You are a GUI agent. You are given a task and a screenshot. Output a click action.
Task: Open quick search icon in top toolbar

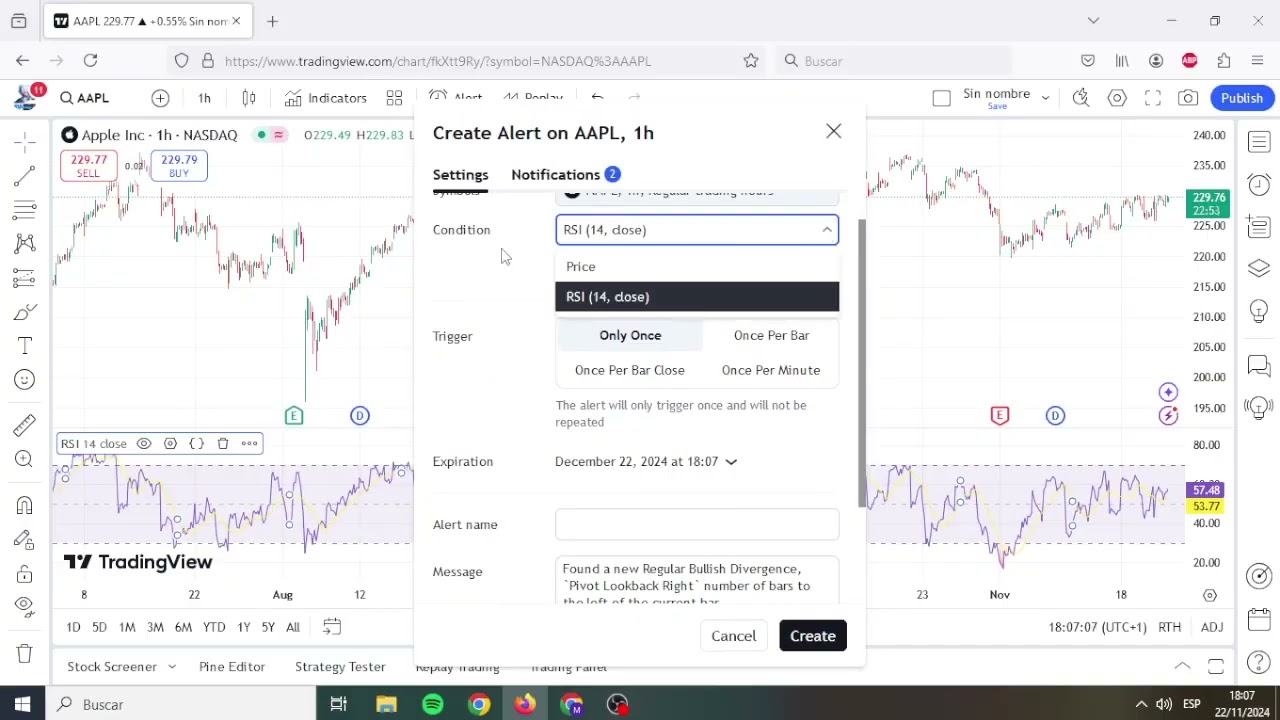tap(1081, 98)
